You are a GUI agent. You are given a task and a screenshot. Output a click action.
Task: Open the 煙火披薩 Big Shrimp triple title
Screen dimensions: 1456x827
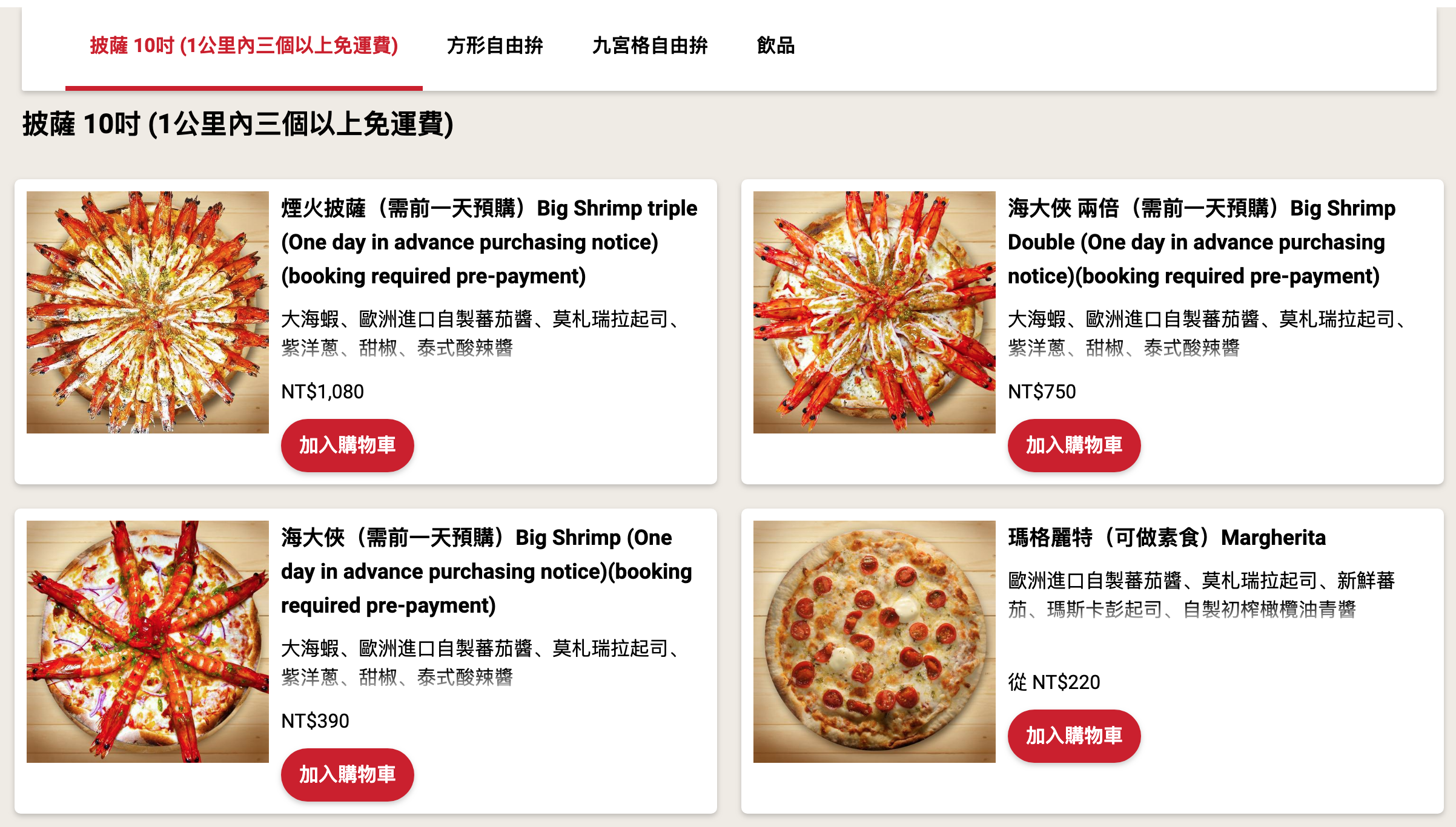coord(489,242)
